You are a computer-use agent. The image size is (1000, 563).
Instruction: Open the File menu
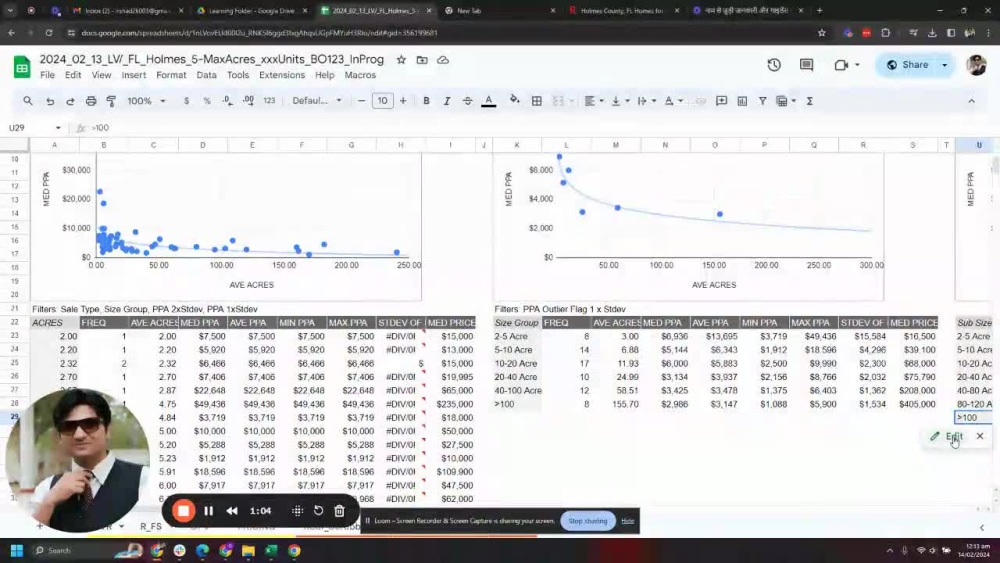click(47, 75)
